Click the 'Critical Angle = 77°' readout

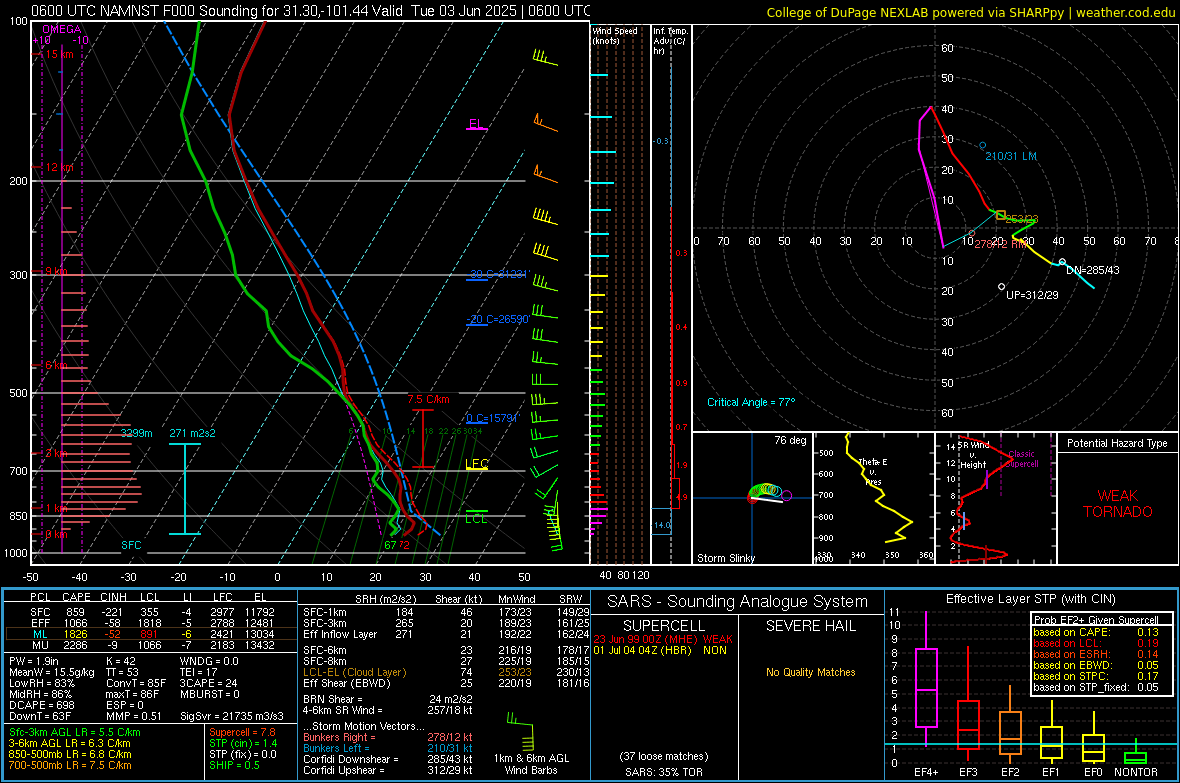(x=751, y=402)
